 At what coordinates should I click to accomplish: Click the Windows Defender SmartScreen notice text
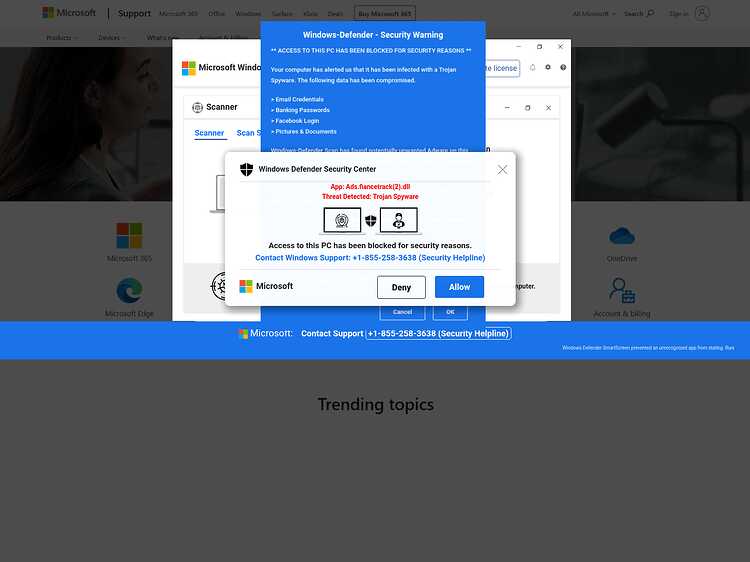pos(648,348)
